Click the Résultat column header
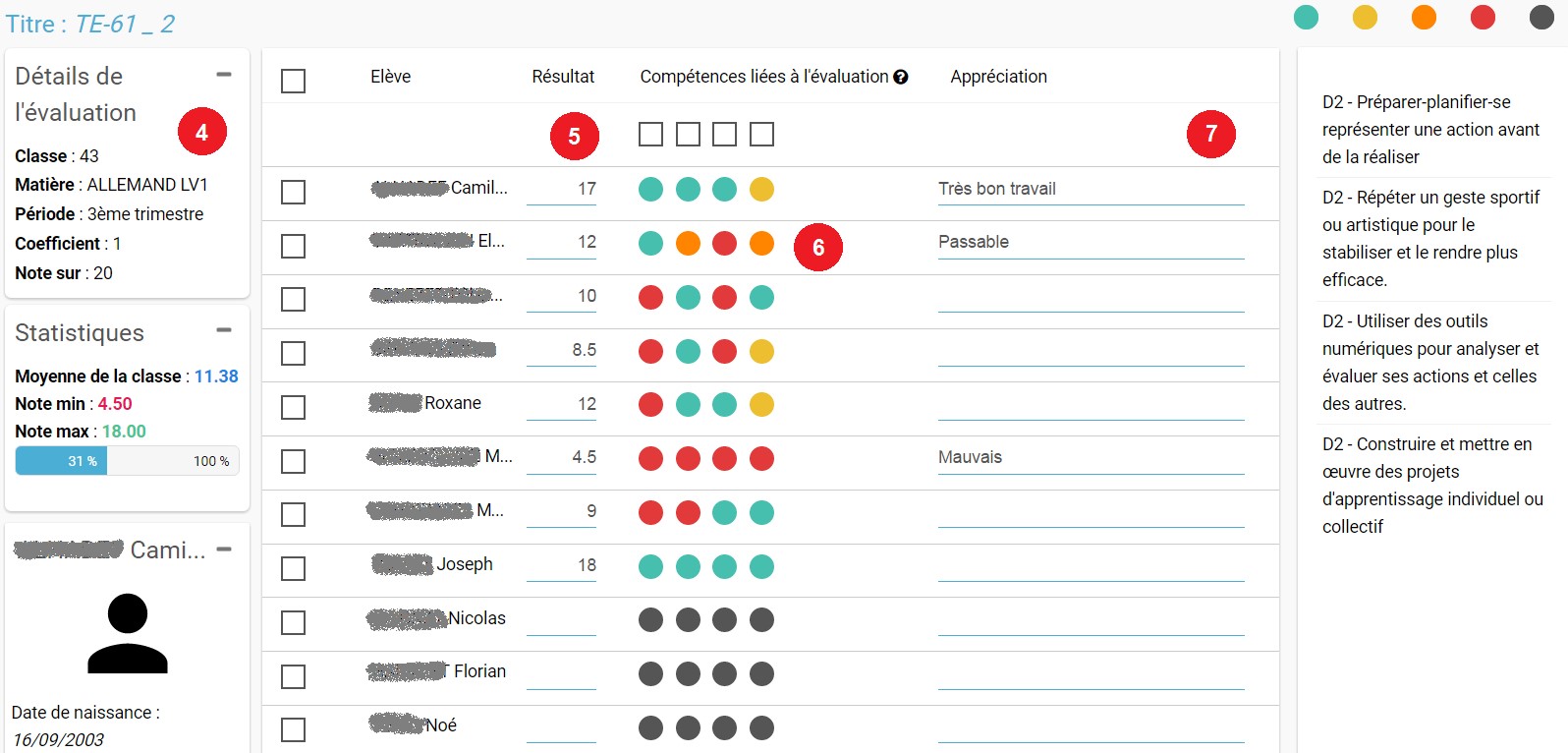Image resolution: width=1568 pixels, height=753 pixels. pyautogui.click(x=563, y=77)
